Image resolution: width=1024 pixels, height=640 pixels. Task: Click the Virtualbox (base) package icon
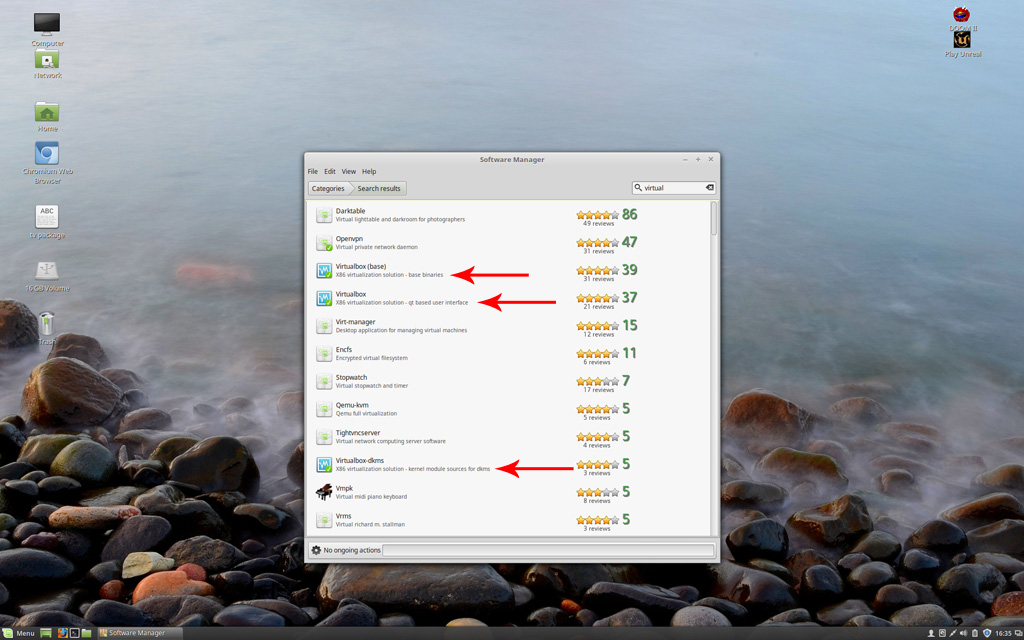pyautogui.click(x=324, y=270)
